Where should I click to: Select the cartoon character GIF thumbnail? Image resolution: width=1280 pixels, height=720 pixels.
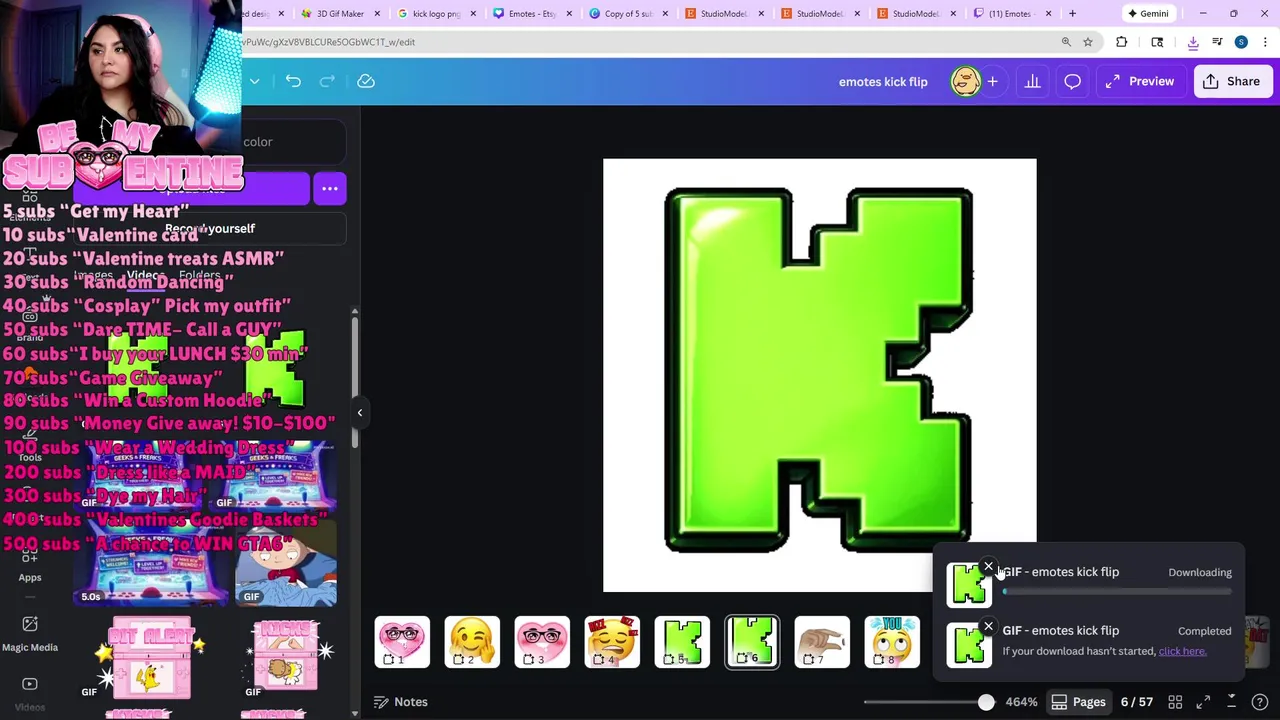coord(286,565)
